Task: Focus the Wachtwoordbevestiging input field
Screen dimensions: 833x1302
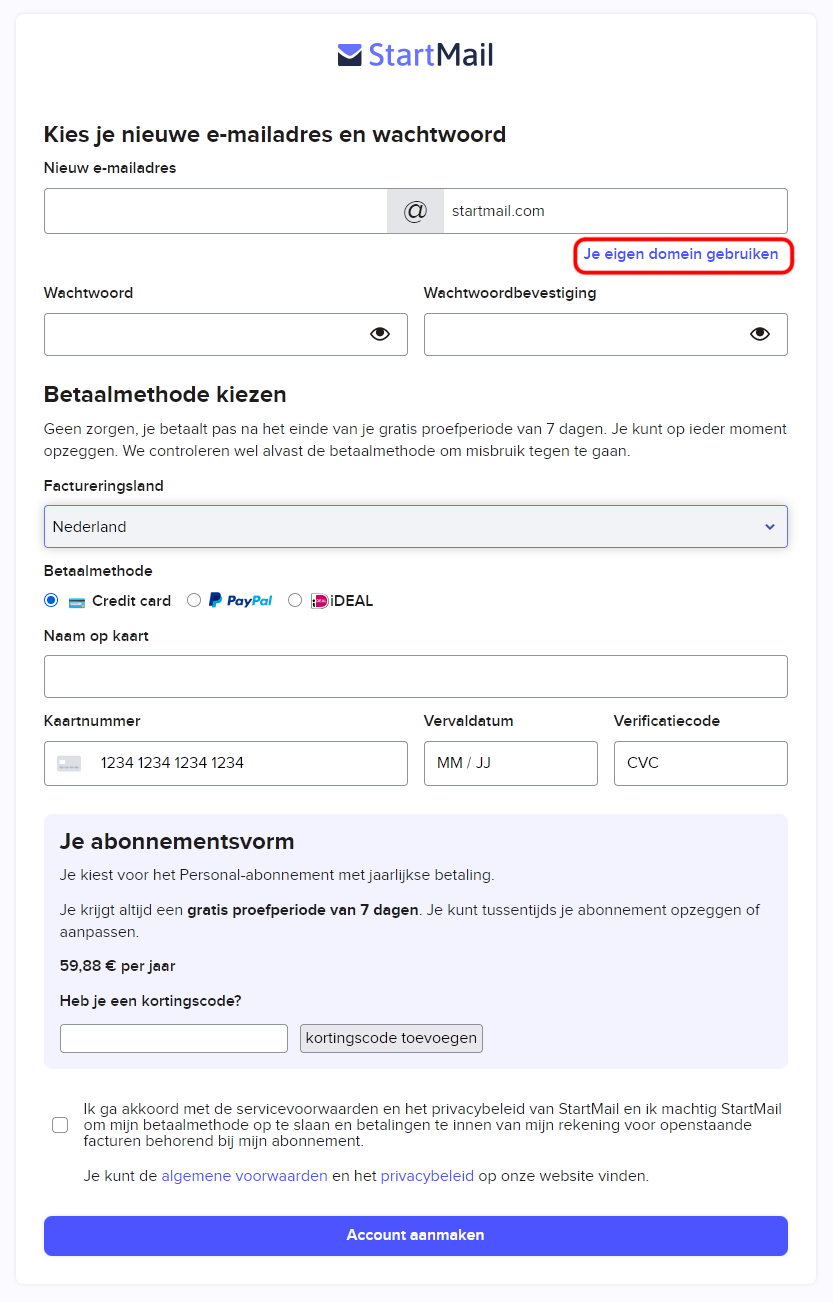Action: click(x=606, y=334)
